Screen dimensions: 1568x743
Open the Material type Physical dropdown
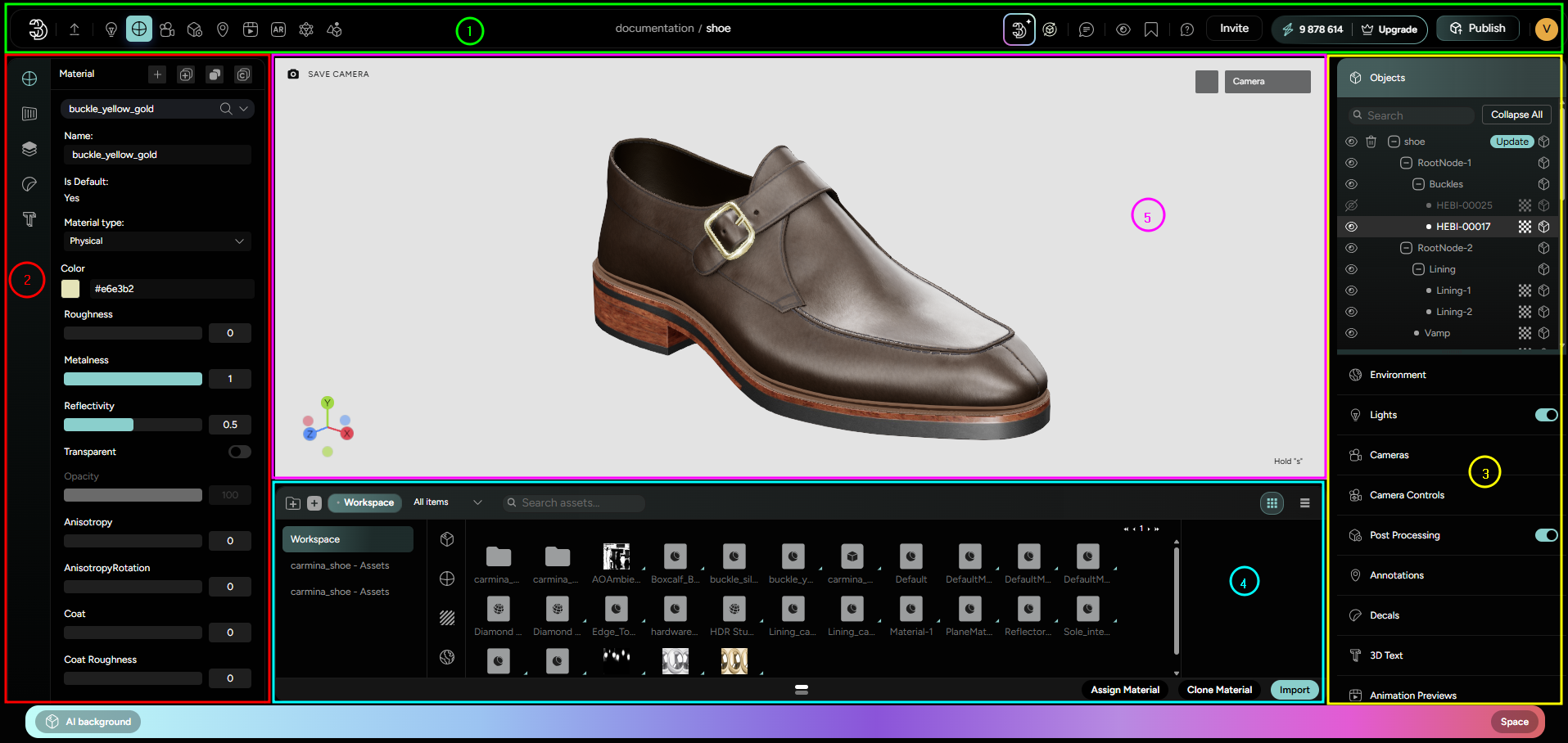pyautogui.click(x=156, y=241)
